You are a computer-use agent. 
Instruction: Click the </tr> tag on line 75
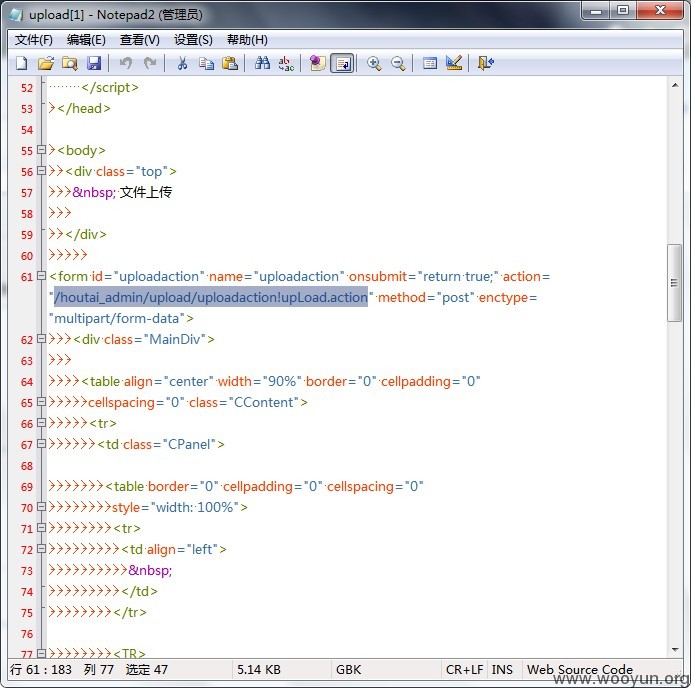130,612
